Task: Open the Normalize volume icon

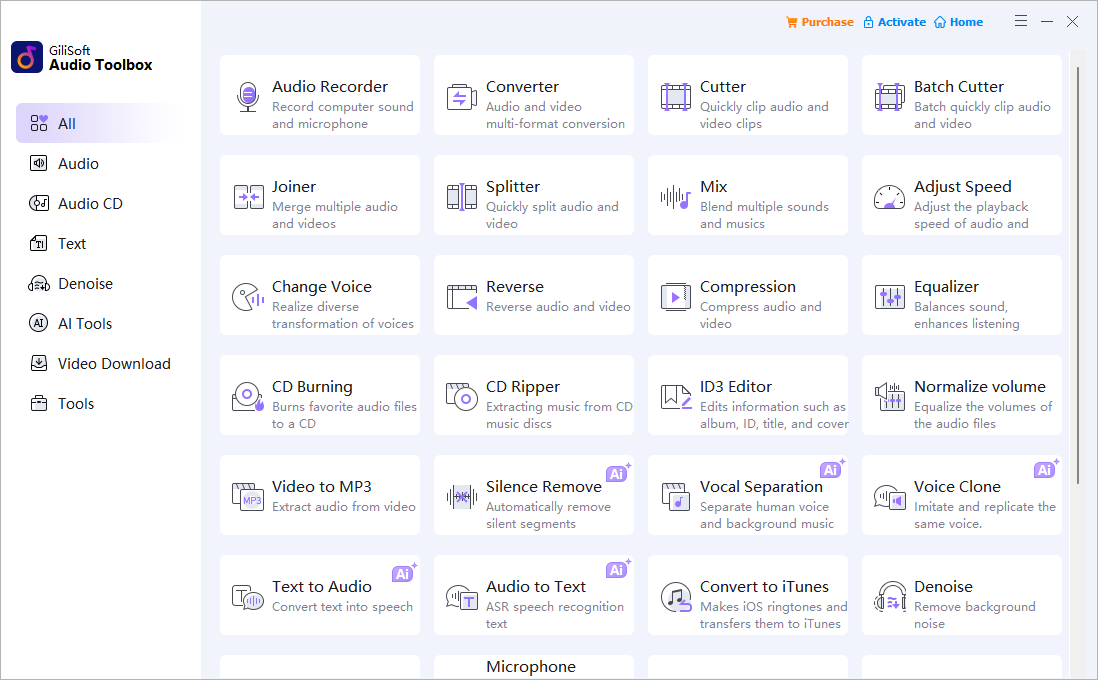Action: click(x=889, y=397)
